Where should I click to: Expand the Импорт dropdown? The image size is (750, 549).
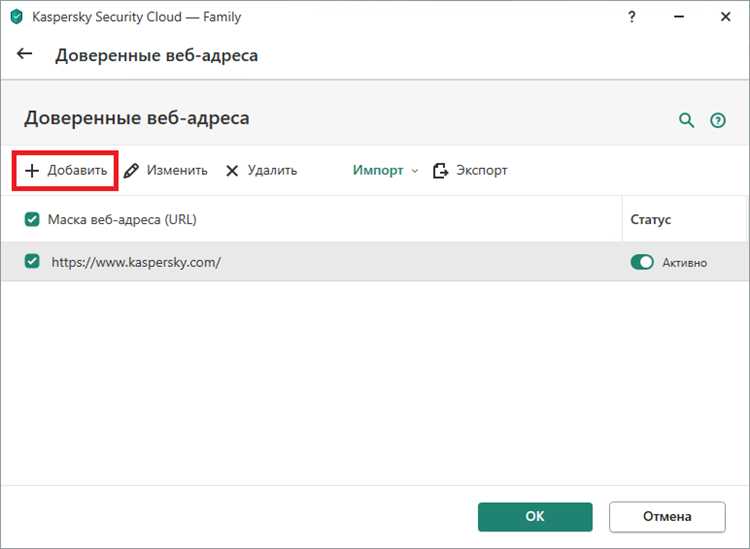(385, 170)
